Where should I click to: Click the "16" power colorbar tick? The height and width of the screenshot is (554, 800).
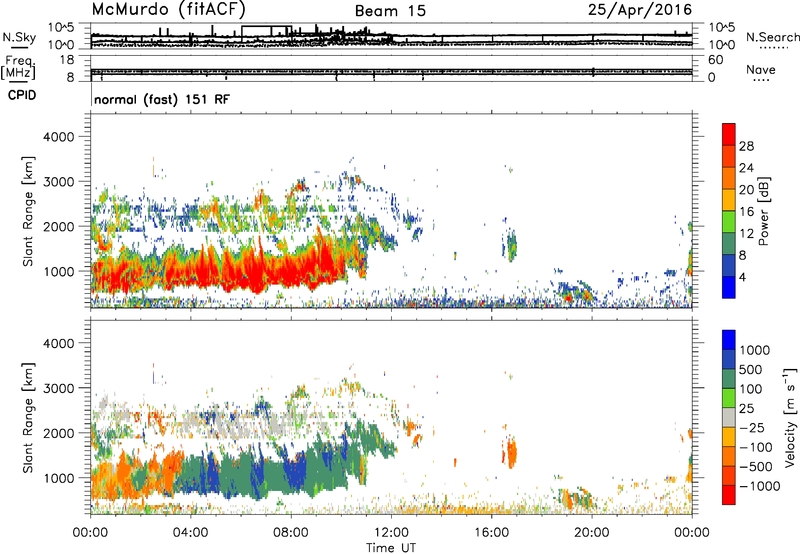(746, 212)
